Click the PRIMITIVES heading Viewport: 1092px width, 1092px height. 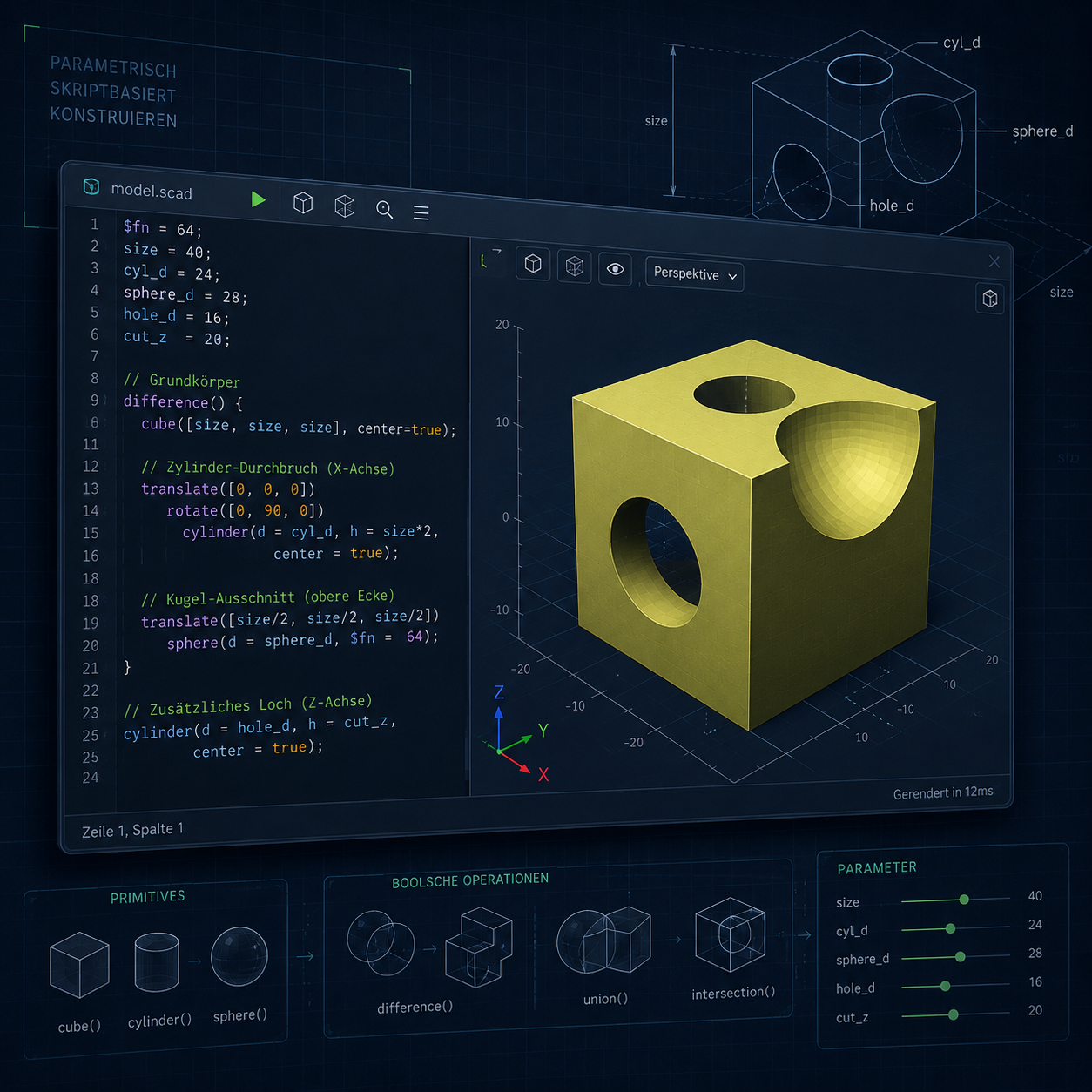(x=147, y=897)
